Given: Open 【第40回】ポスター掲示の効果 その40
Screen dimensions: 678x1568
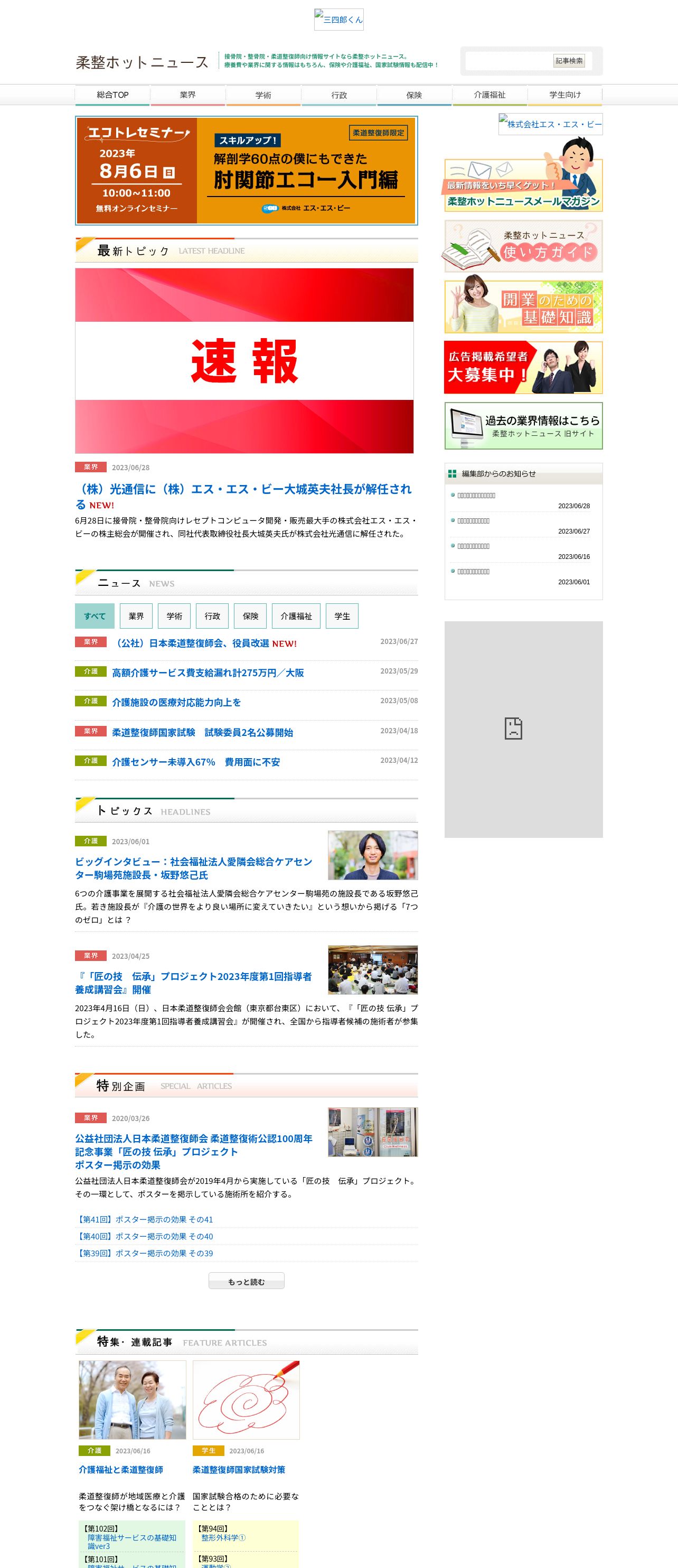Looking at the screenshot, I should click(144, 1236).
